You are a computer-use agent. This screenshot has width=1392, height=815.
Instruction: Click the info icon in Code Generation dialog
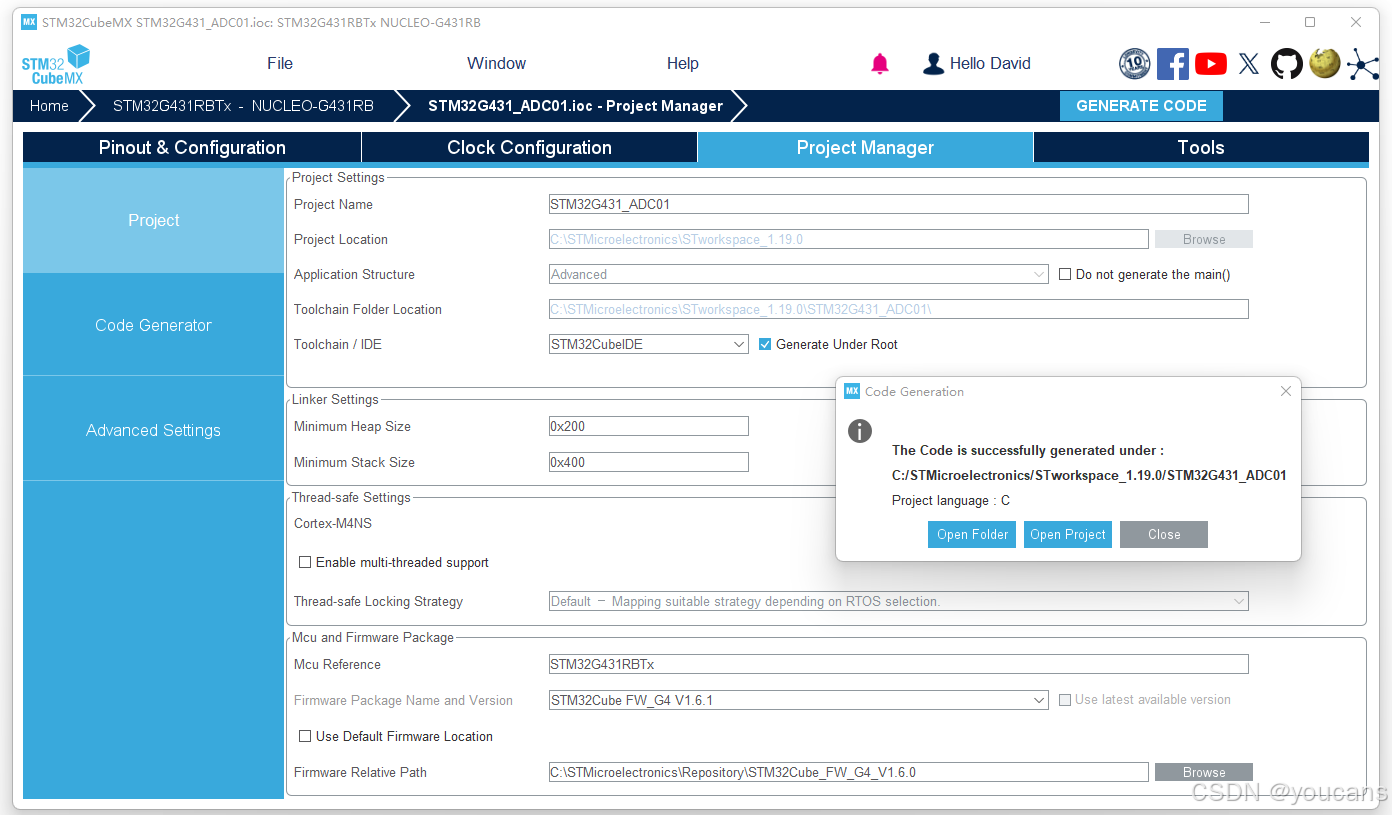point(860,431)
